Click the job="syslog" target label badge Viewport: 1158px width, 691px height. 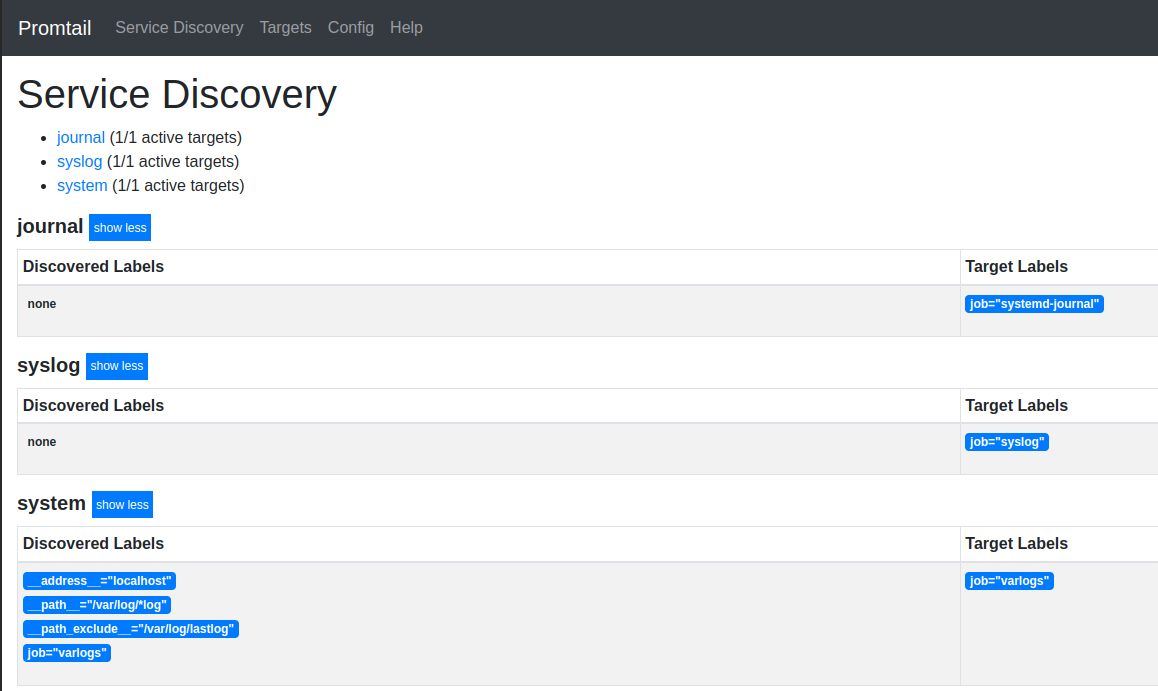1007,442
